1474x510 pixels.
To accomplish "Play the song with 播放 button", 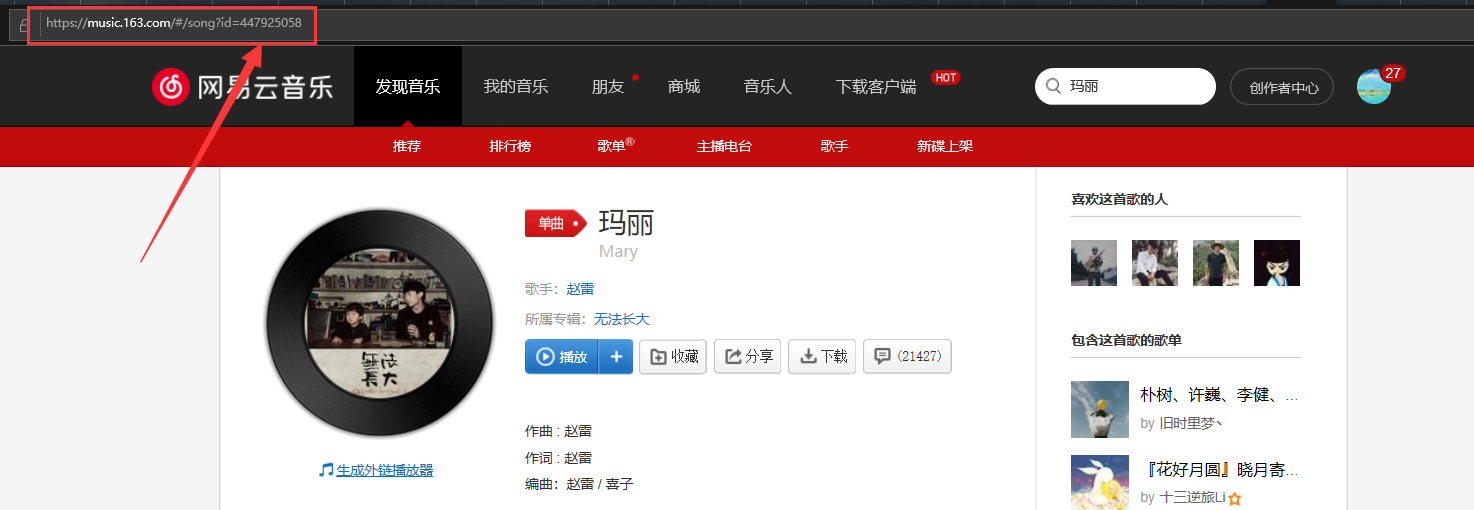I will click(562, 356).
